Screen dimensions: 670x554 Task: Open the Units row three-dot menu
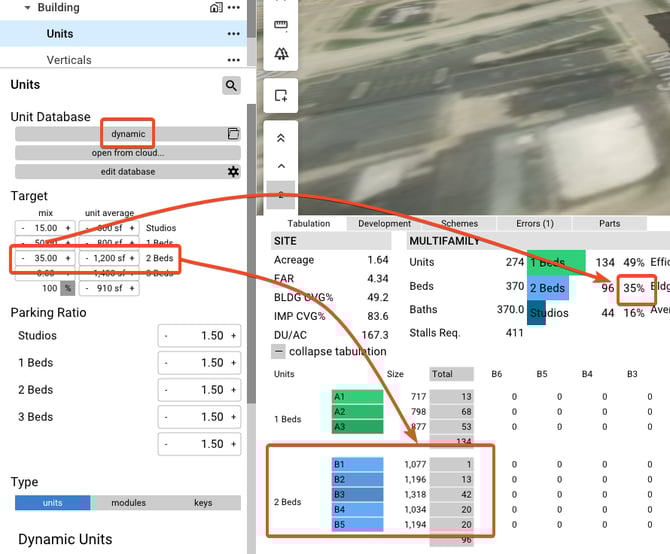coord(233,34)
